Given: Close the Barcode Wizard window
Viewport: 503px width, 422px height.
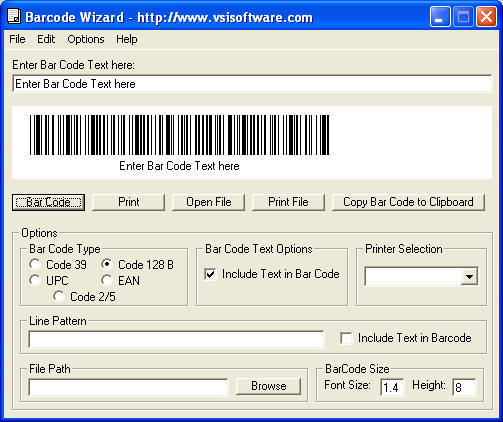Looking at the screenshot, I should (x=487, y=17).
